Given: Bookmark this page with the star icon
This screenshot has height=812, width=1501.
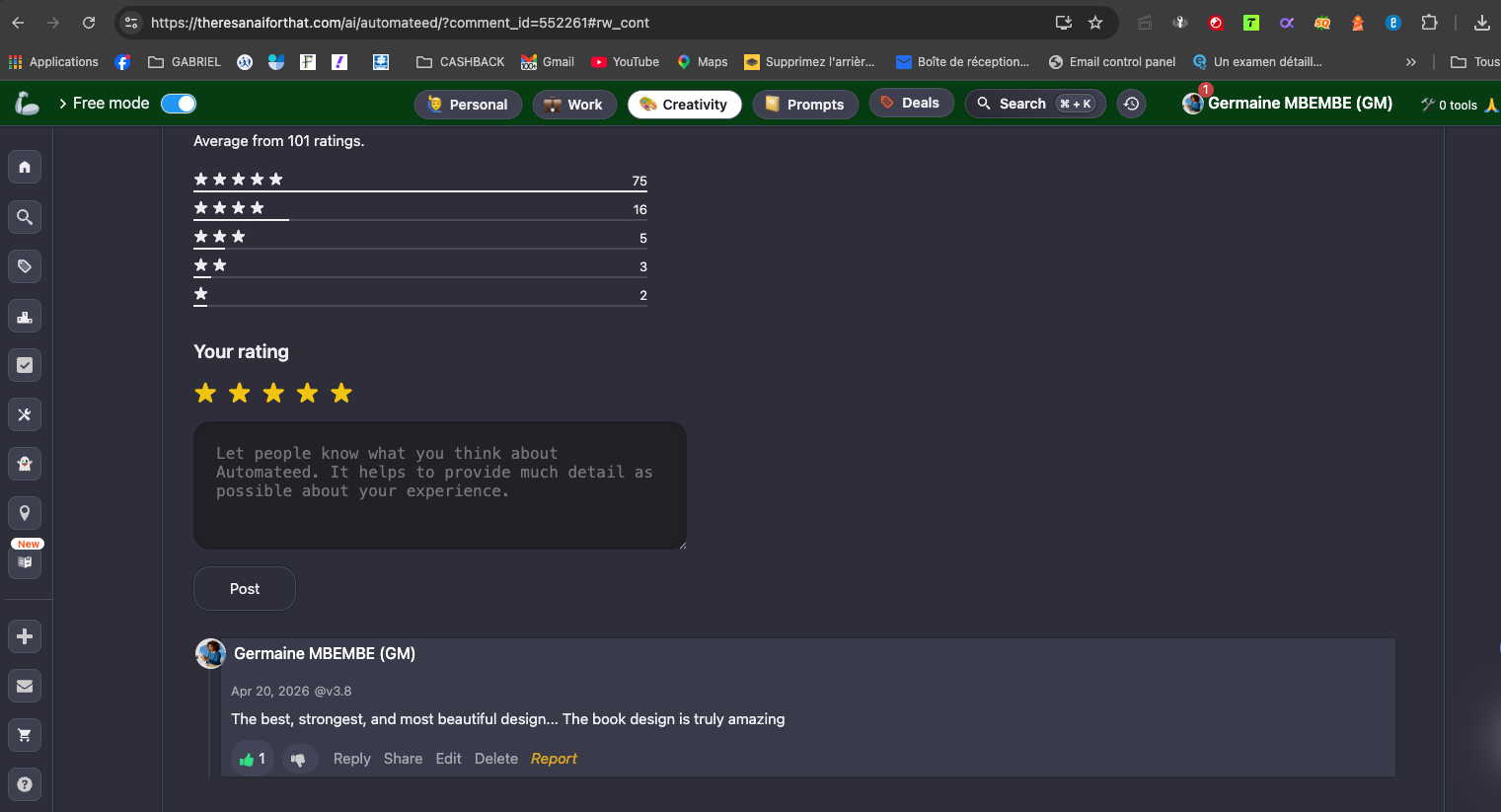Looking at the screenshot, I should click(x=1095, y=22).
